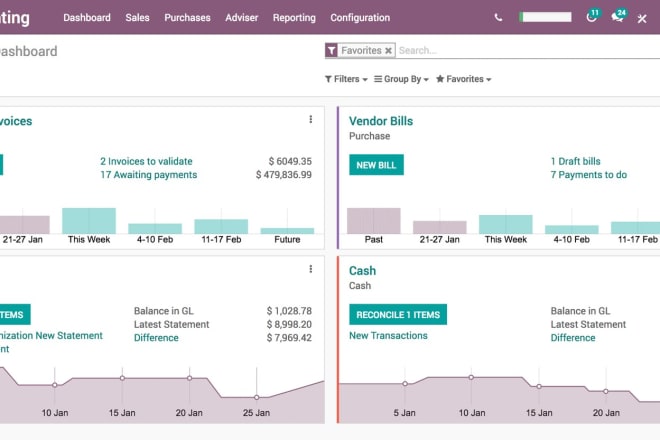Open 17 Awaiting payments link
The image size is (660, 440).
(x=148, y=175)
